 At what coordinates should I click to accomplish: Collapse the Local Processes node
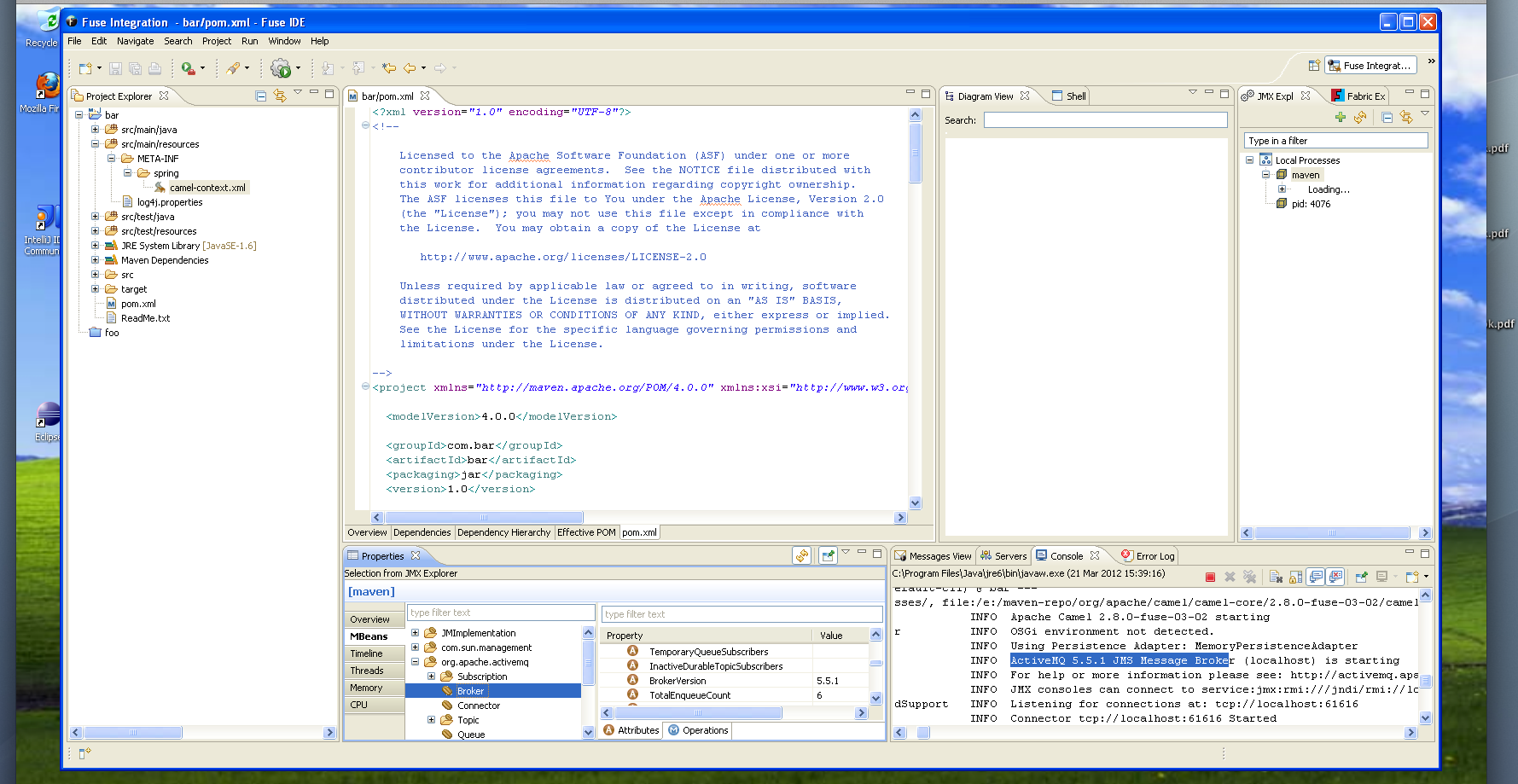1249,160
